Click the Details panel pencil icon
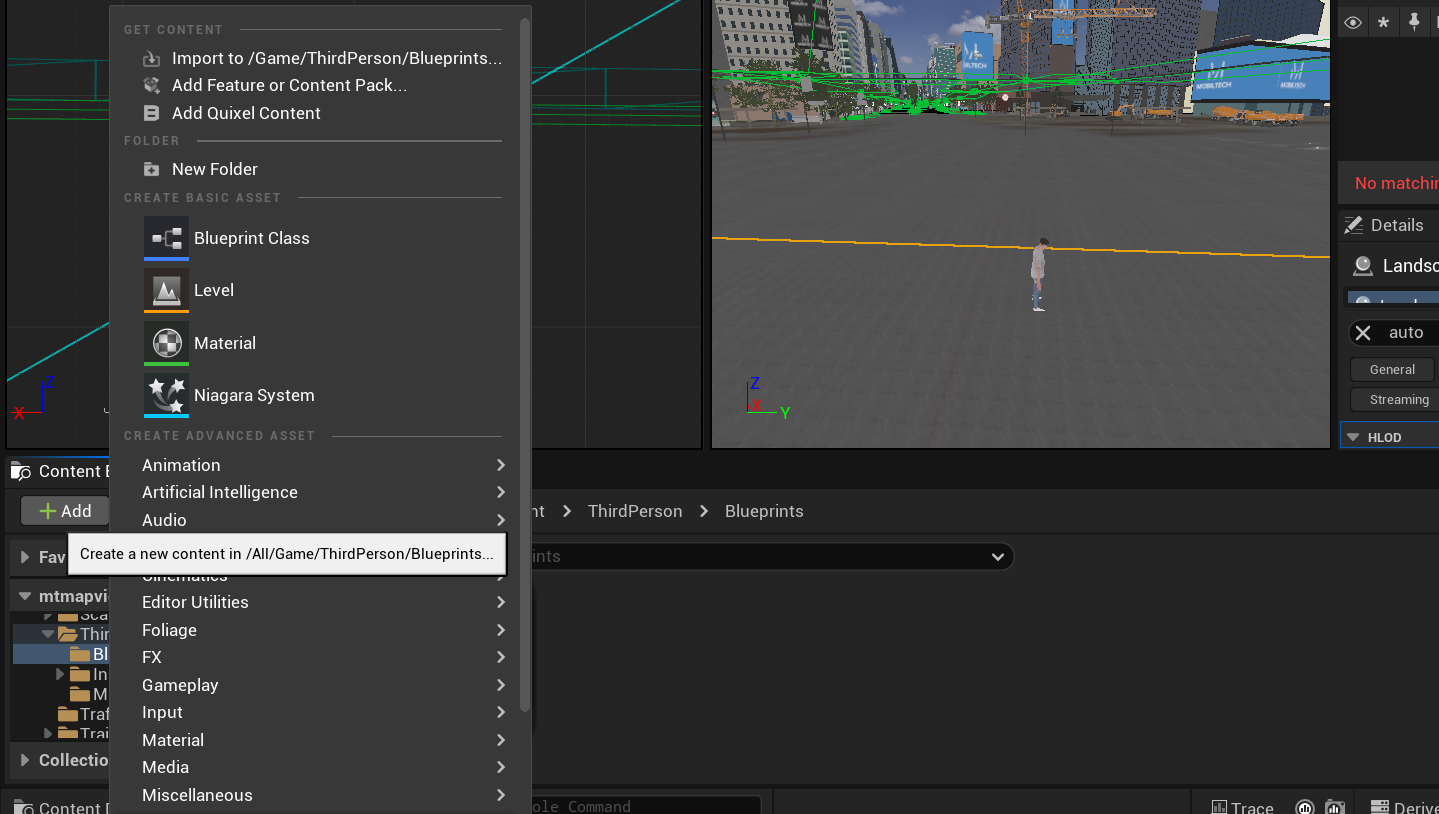The width and height of the screenshot is (1439, 814). tap(1354, 225)
